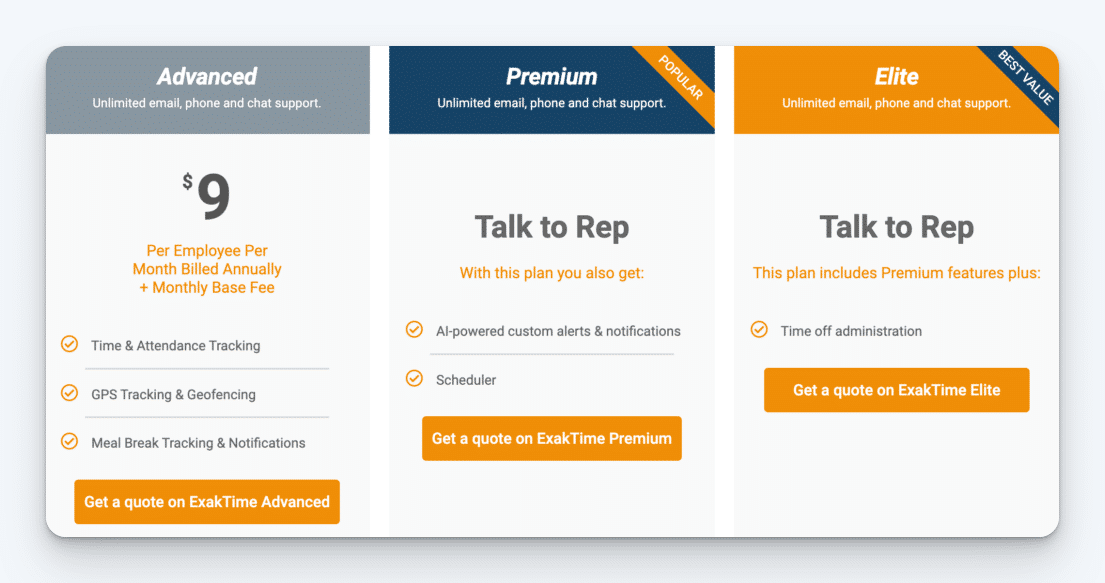Click the Per Employee Per Month billing text

coord(206,269)
